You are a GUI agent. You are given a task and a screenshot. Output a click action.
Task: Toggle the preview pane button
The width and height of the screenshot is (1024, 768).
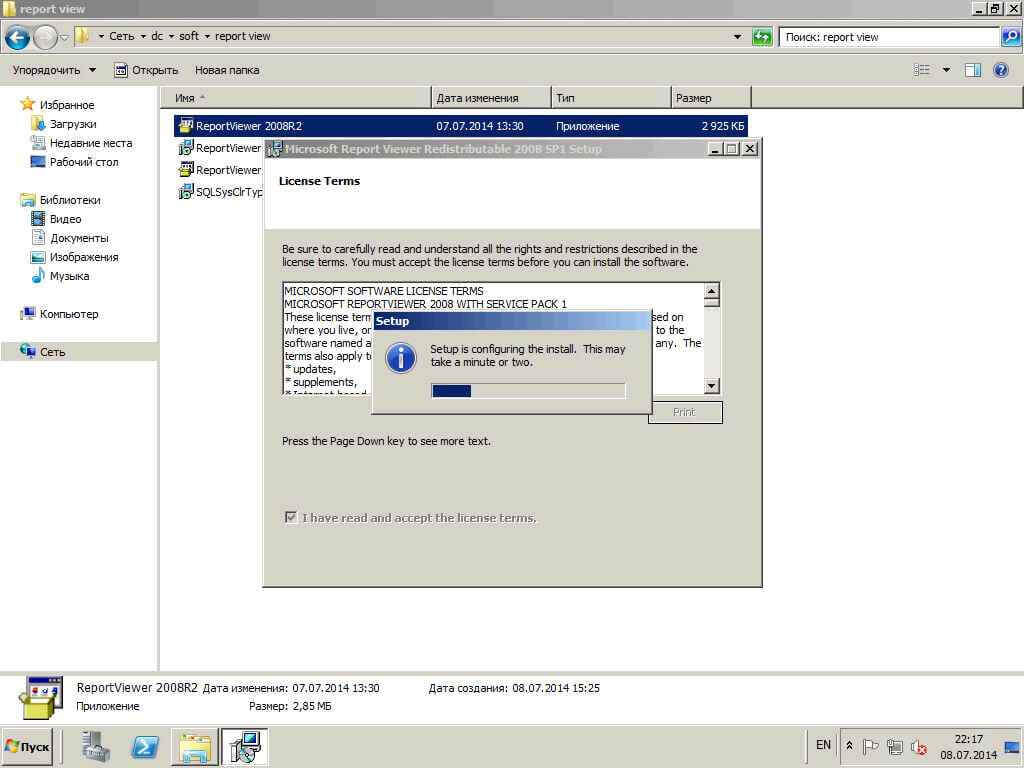pyautogui.click(x=973, y=70)
